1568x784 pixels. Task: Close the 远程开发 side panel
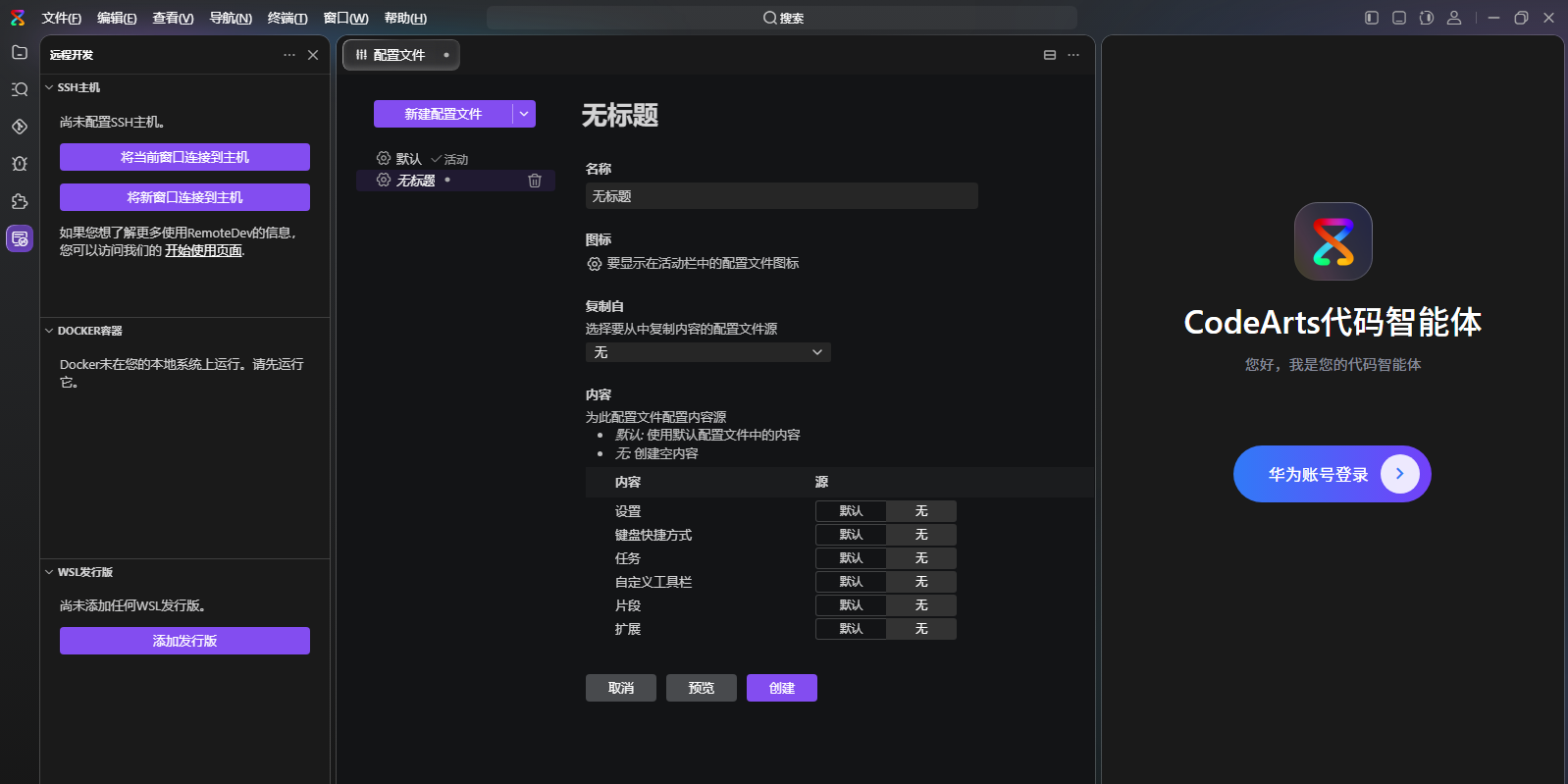(x=313, y=55)
